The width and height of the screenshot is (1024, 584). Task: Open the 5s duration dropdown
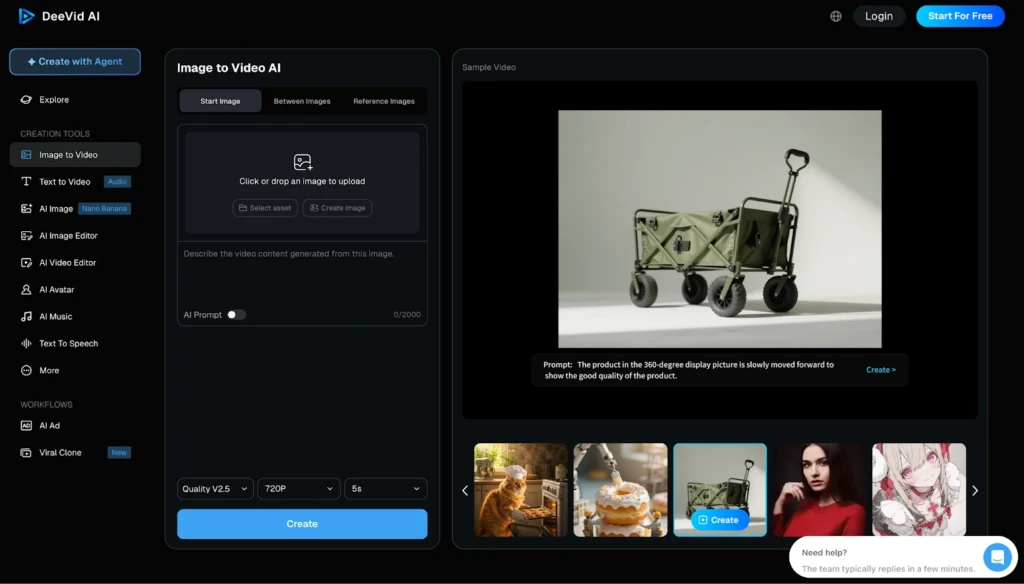[386, 489]
